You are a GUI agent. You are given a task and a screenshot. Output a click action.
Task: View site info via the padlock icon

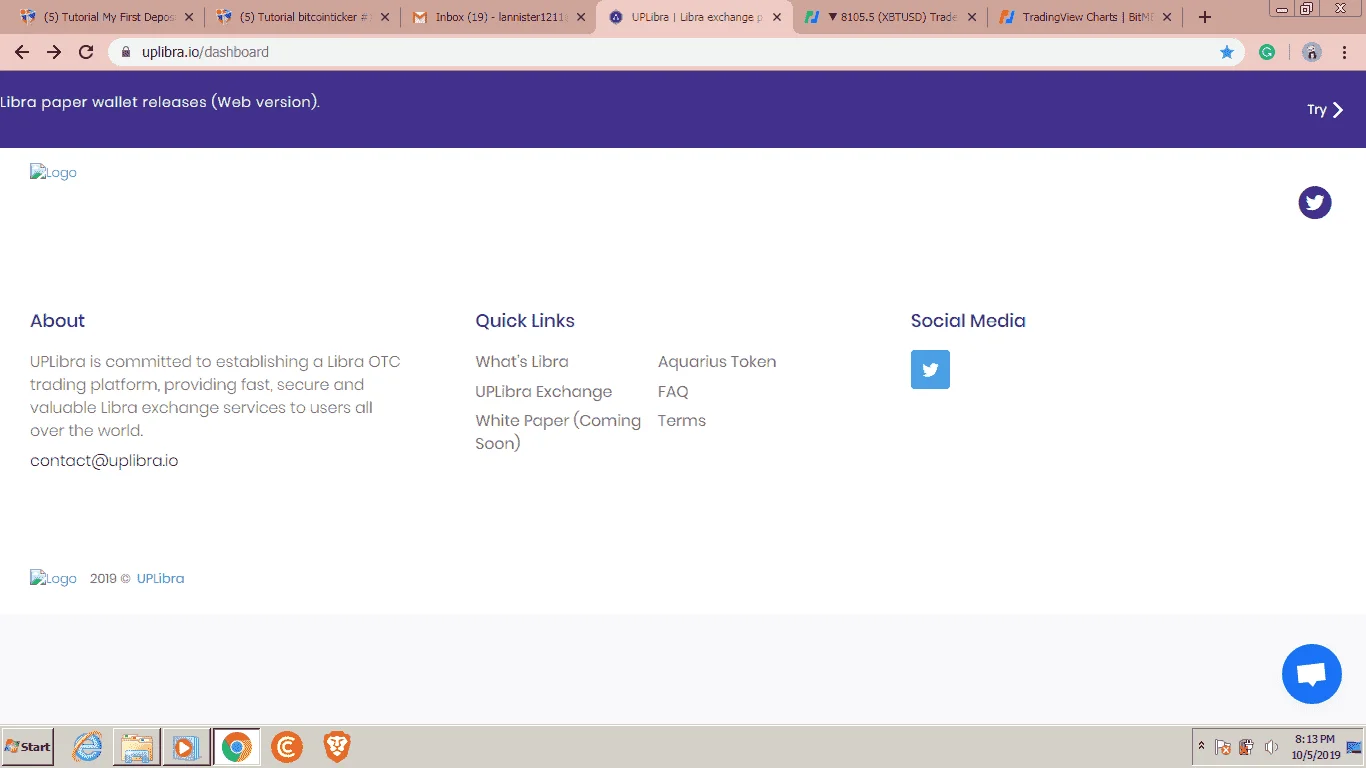(126, 52)
